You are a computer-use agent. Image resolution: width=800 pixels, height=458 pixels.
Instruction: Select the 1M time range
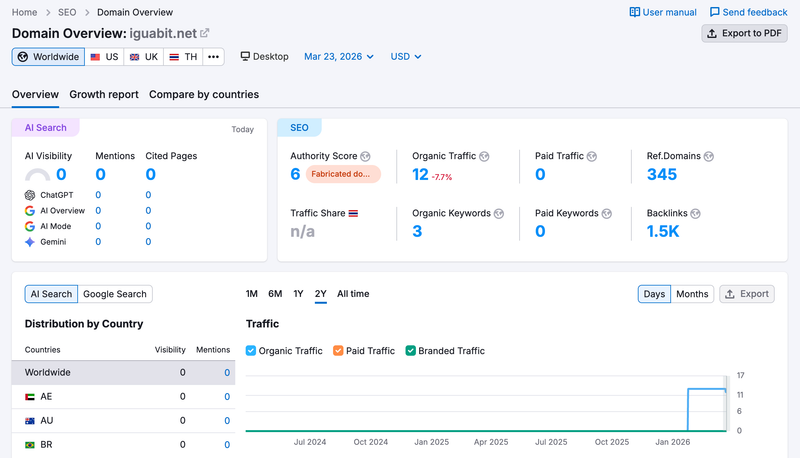click(252, 294)
